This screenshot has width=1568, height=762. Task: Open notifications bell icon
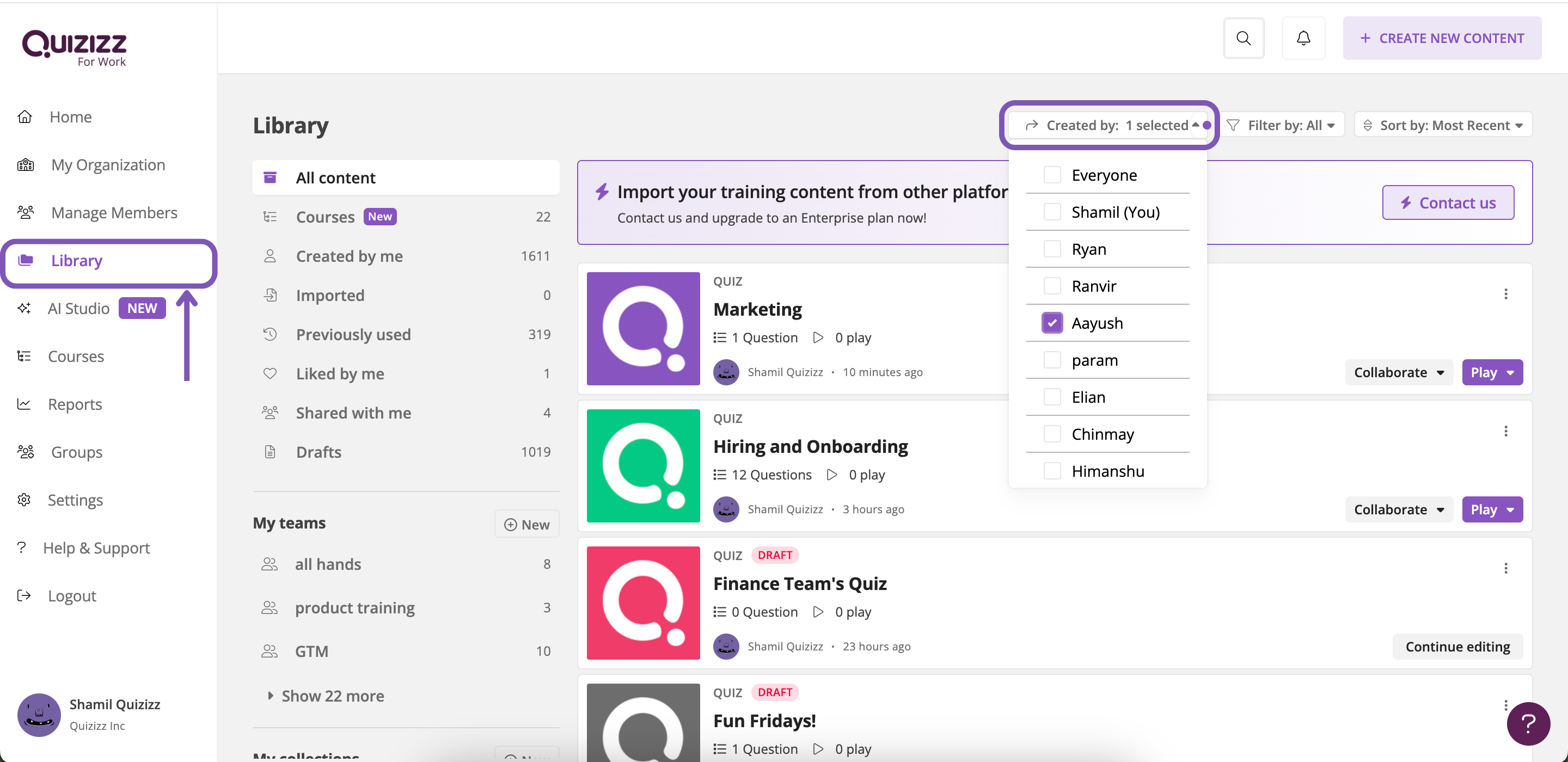tap(1303, 38)
